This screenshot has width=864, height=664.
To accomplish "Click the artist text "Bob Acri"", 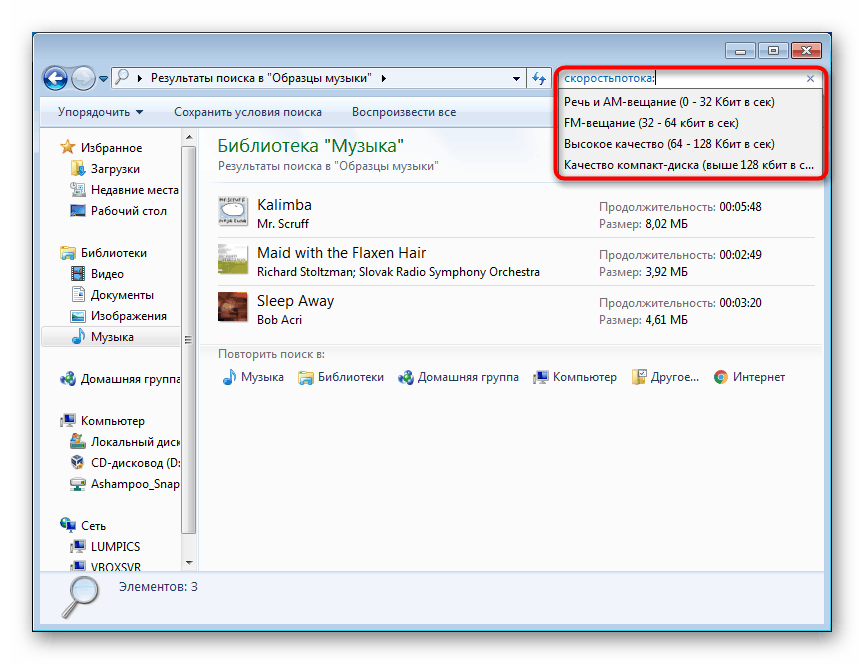I will tap(279, 320).
